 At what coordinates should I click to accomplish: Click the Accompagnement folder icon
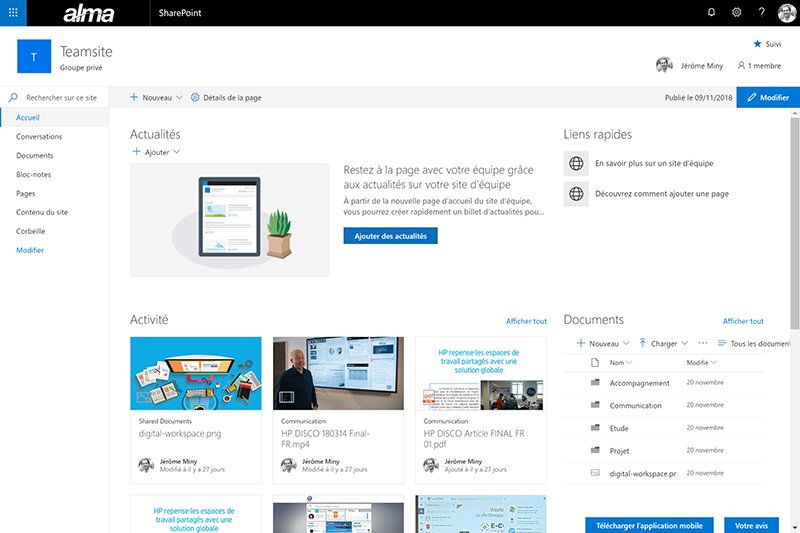[x=594, y=382]
